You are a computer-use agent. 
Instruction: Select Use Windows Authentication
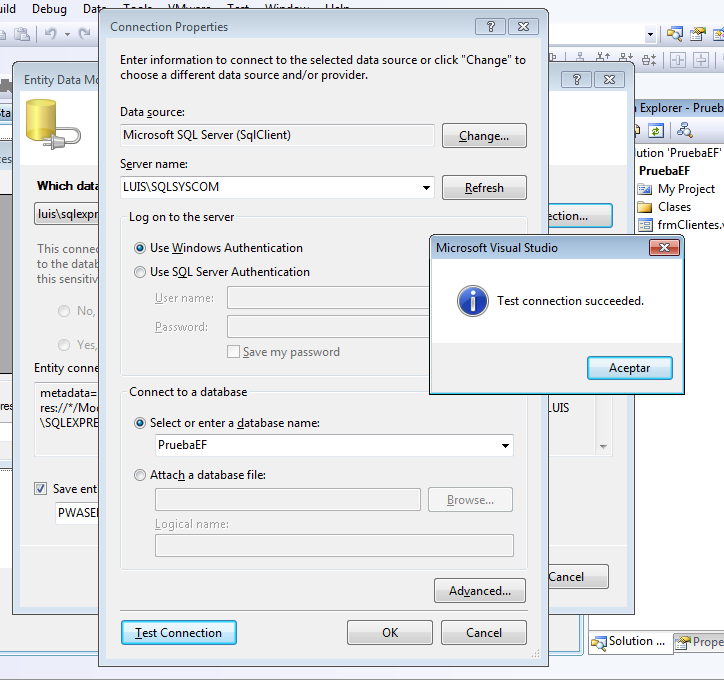(x=140, y=248)
